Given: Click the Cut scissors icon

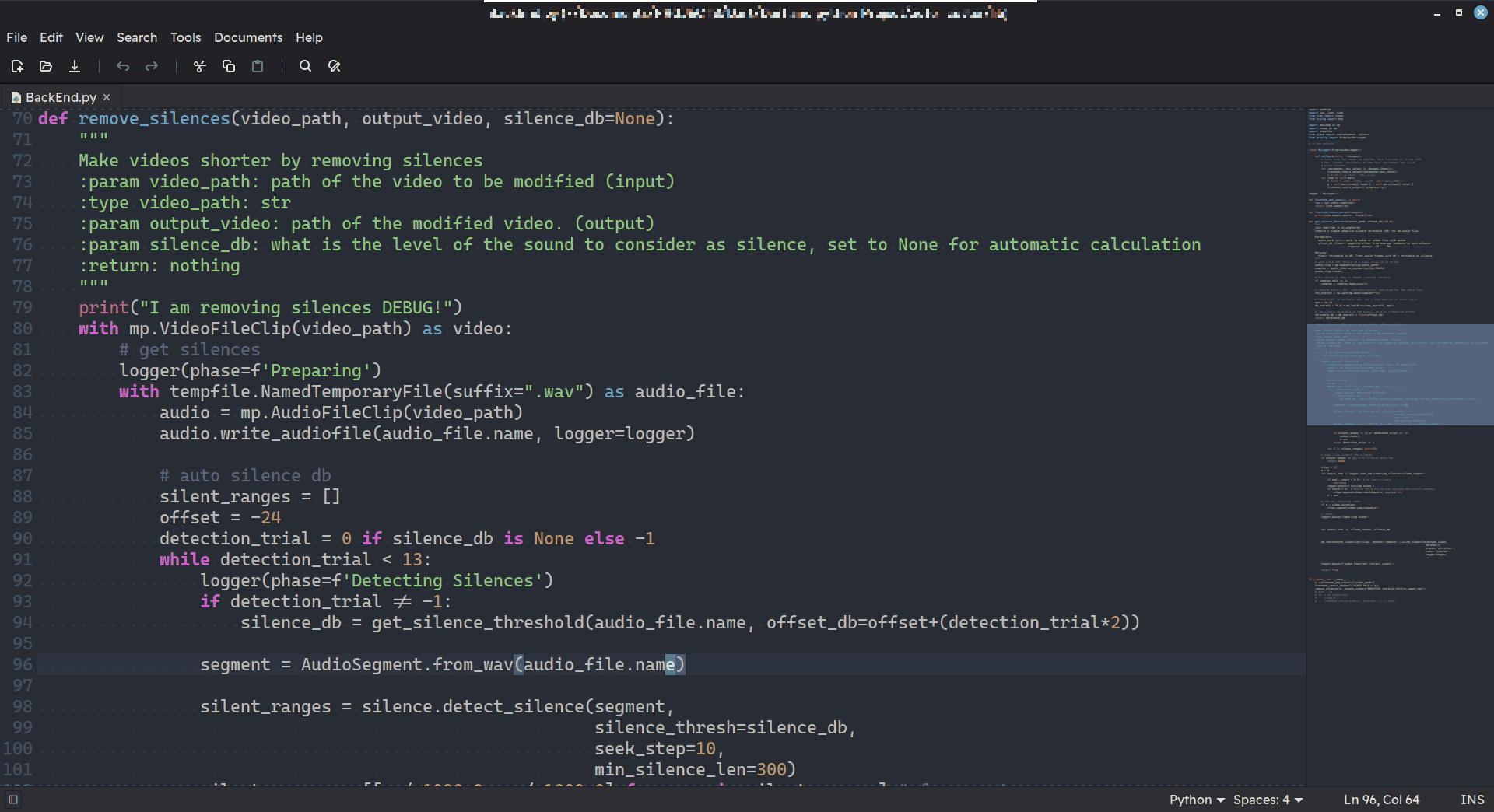Looking at the screenshot, I should (x=200, y=66).
